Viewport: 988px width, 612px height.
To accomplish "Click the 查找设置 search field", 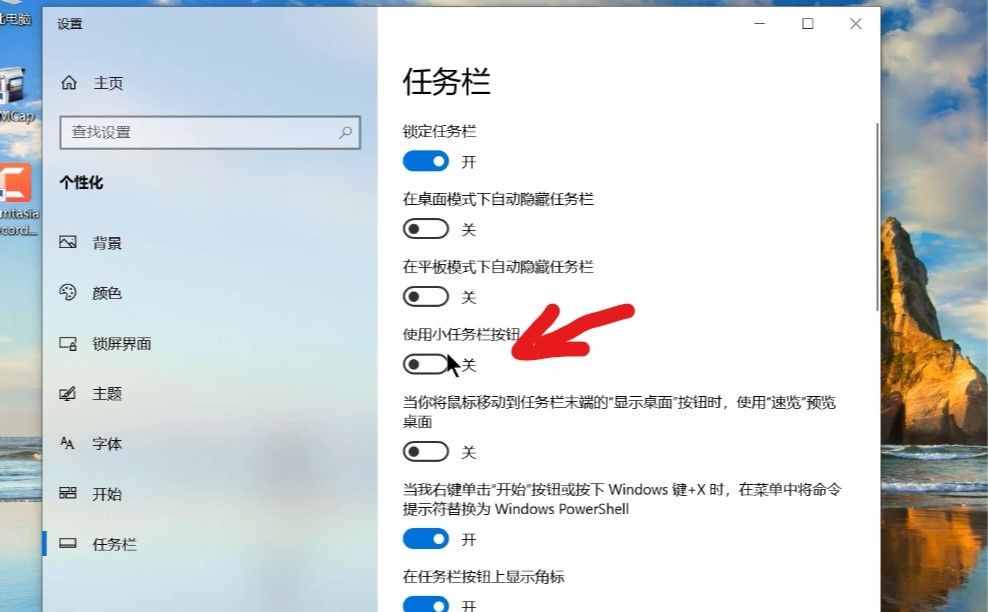I will (x=210, y=132).
